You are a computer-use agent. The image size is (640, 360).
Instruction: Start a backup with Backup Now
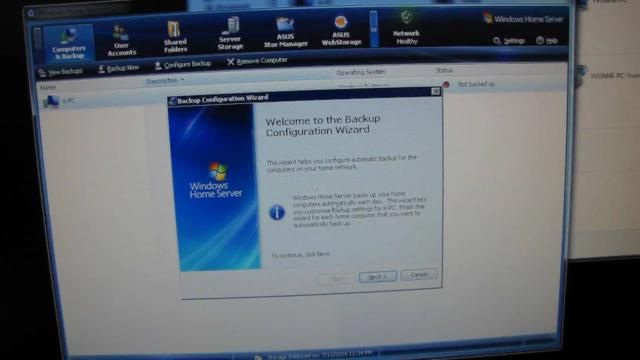pos(119,69)
